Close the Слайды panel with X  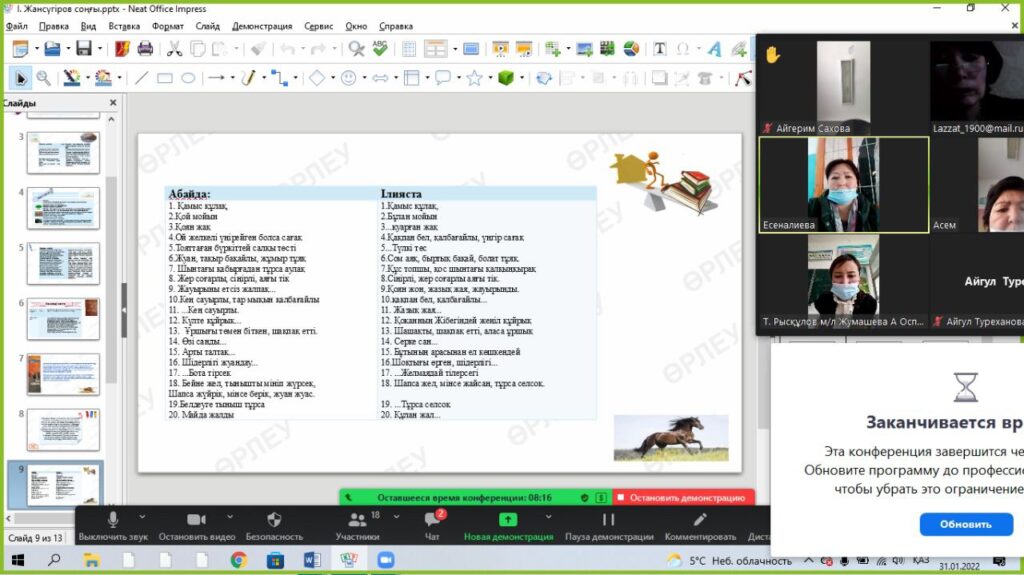click(113, 103)
